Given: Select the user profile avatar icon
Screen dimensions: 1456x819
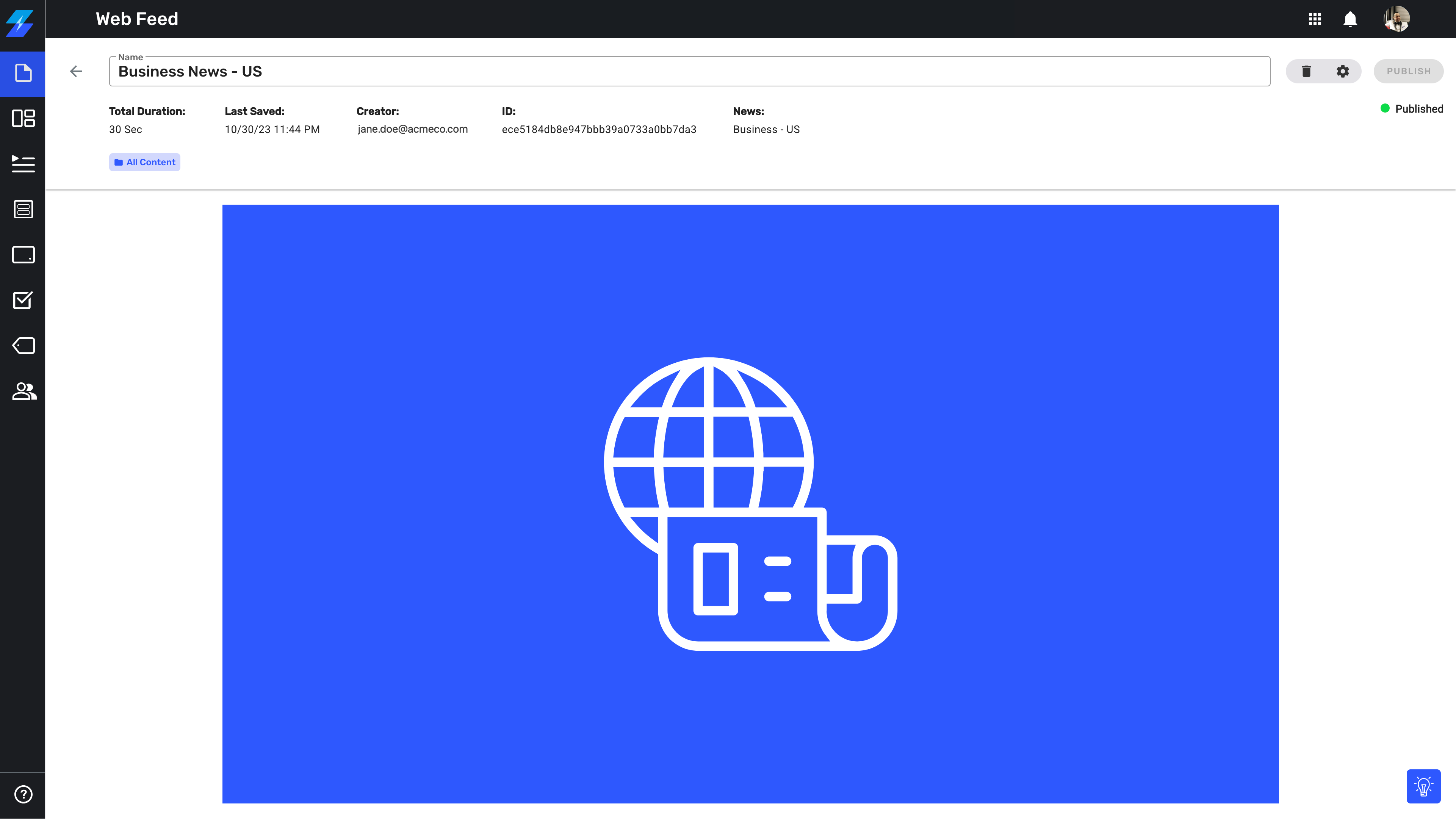Looking at the screenshot, I should coord(1397,19).
